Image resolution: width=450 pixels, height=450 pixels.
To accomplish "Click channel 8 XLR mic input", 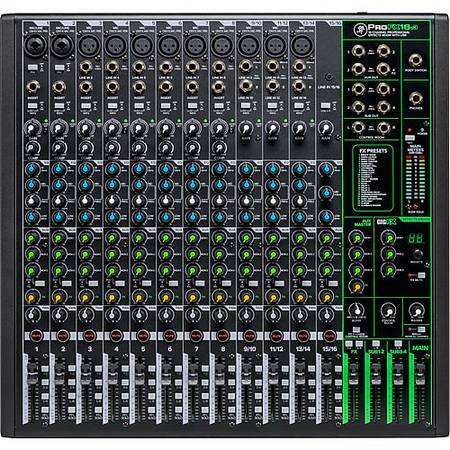I will [223, 46].
